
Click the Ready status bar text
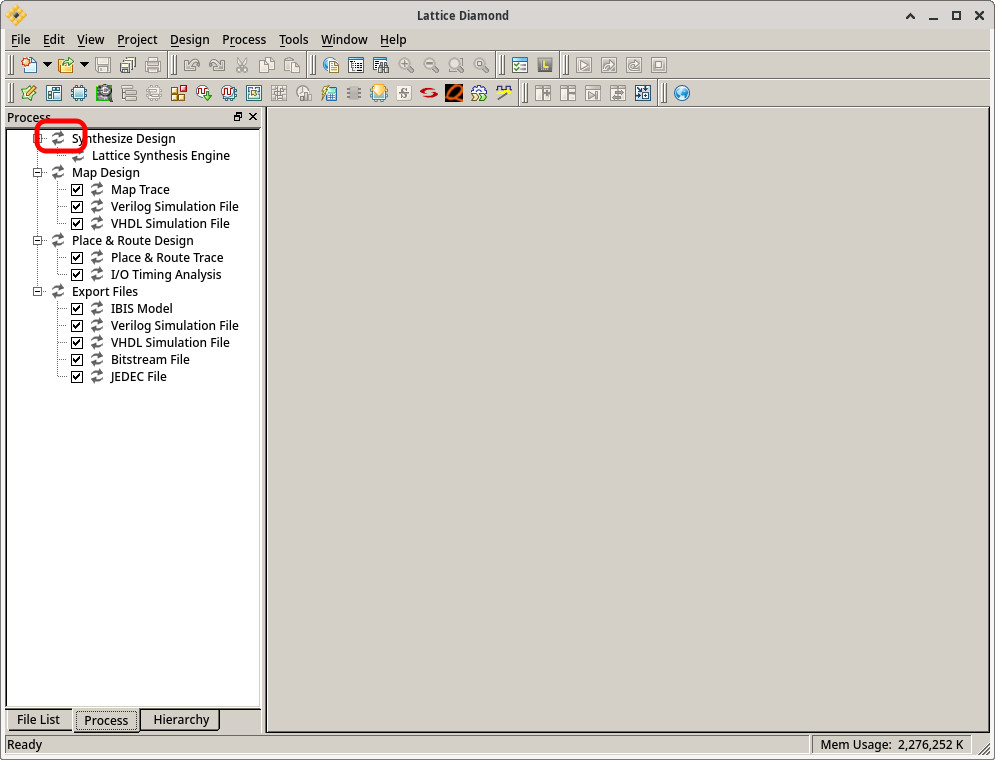click(24, 745)
